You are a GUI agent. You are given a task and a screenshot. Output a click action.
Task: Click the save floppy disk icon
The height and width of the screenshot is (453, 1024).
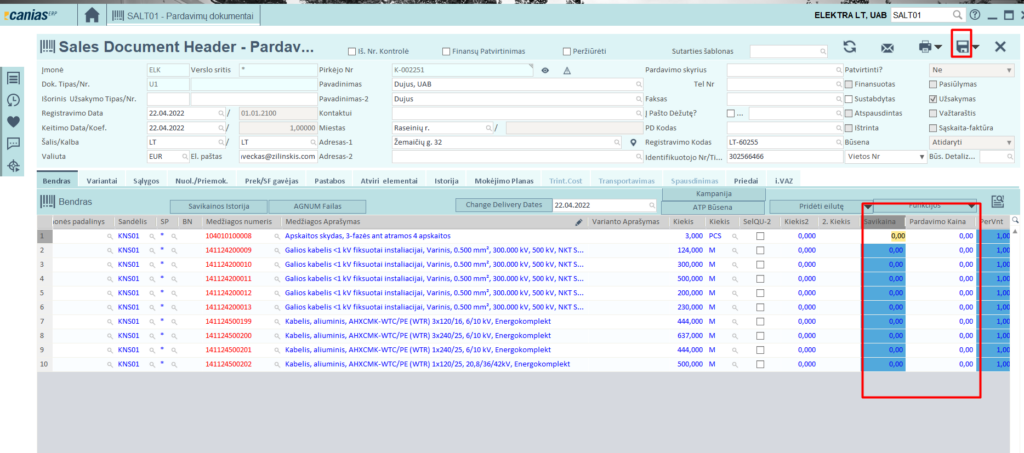pyautogui.click(x=961, y=47)
